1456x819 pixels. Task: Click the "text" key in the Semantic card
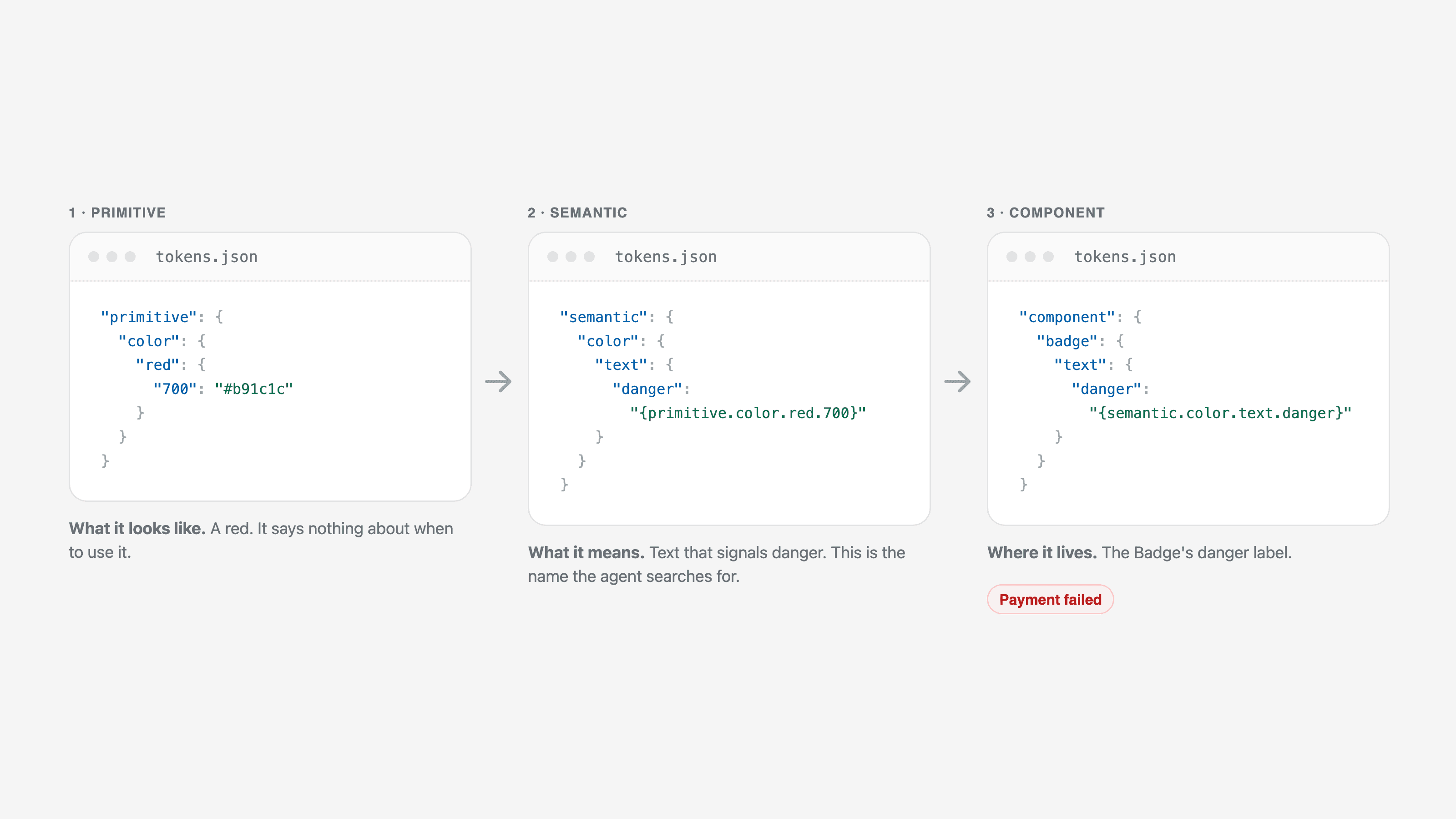[x=621, y=364]
